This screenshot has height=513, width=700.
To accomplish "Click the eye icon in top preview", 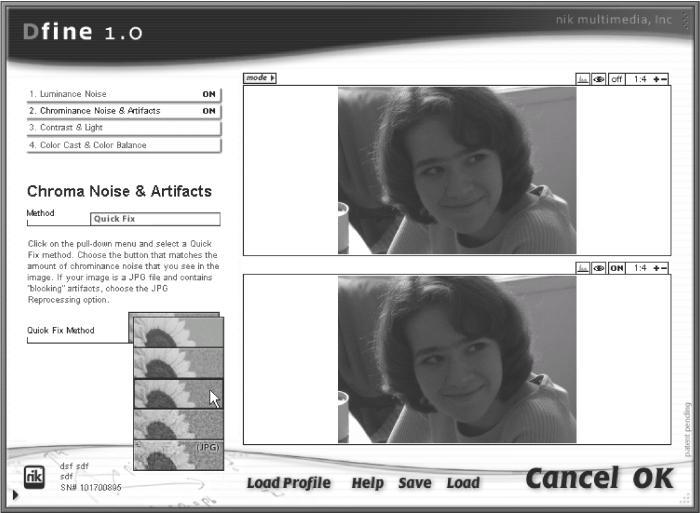I will click(599, 79).
